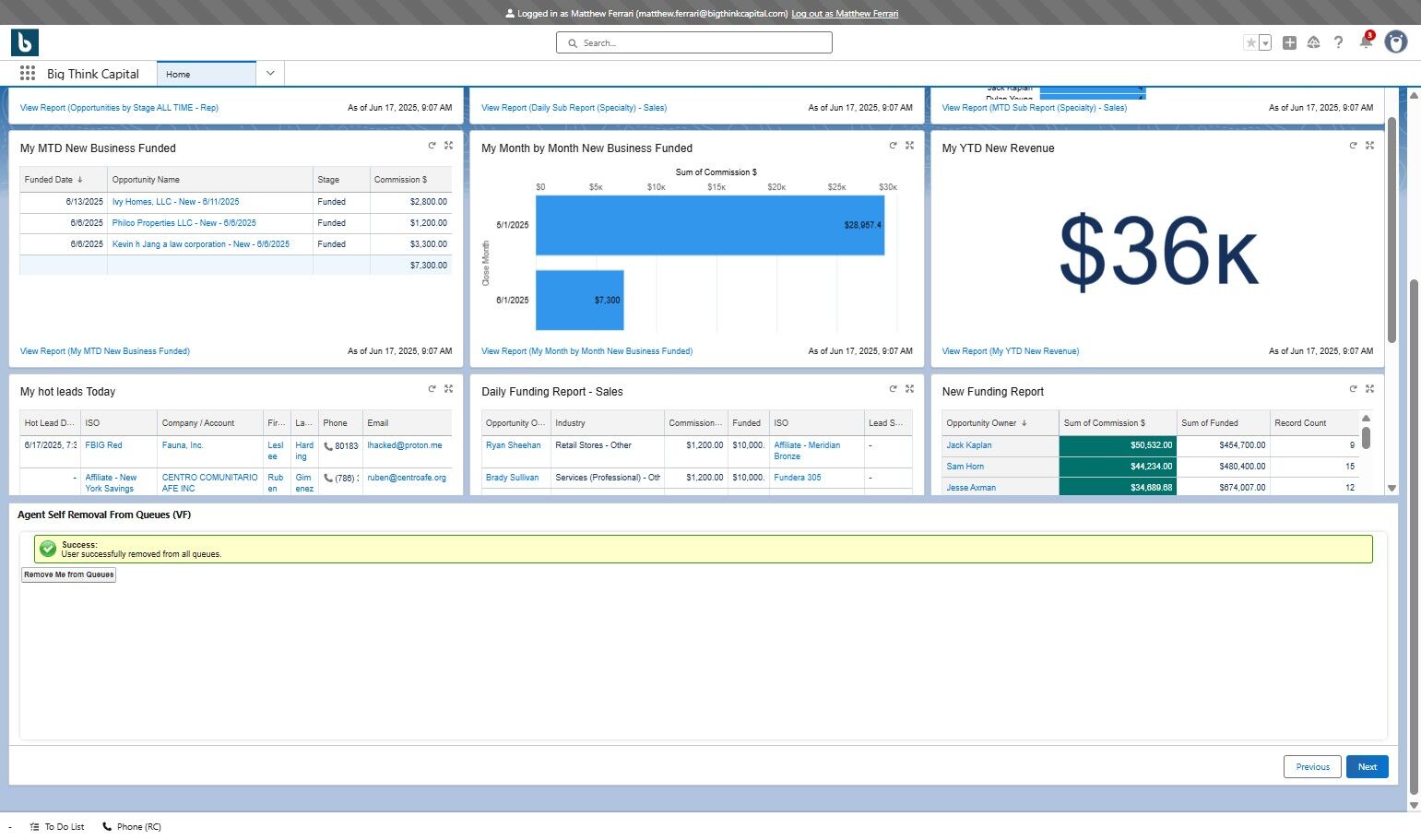Open the favorites list dropdown arrow
This screenshot has width=1421, height=840.
1265,42
